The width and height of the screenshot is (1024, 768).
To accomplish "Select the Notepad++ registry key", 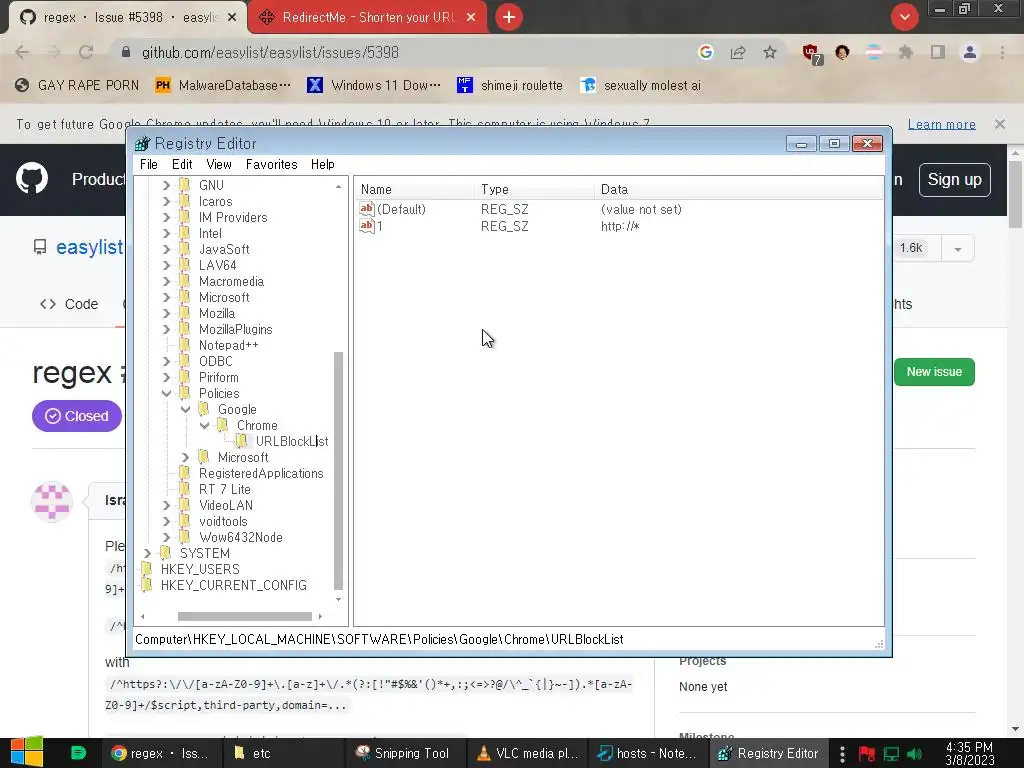I will click(228, 345).
